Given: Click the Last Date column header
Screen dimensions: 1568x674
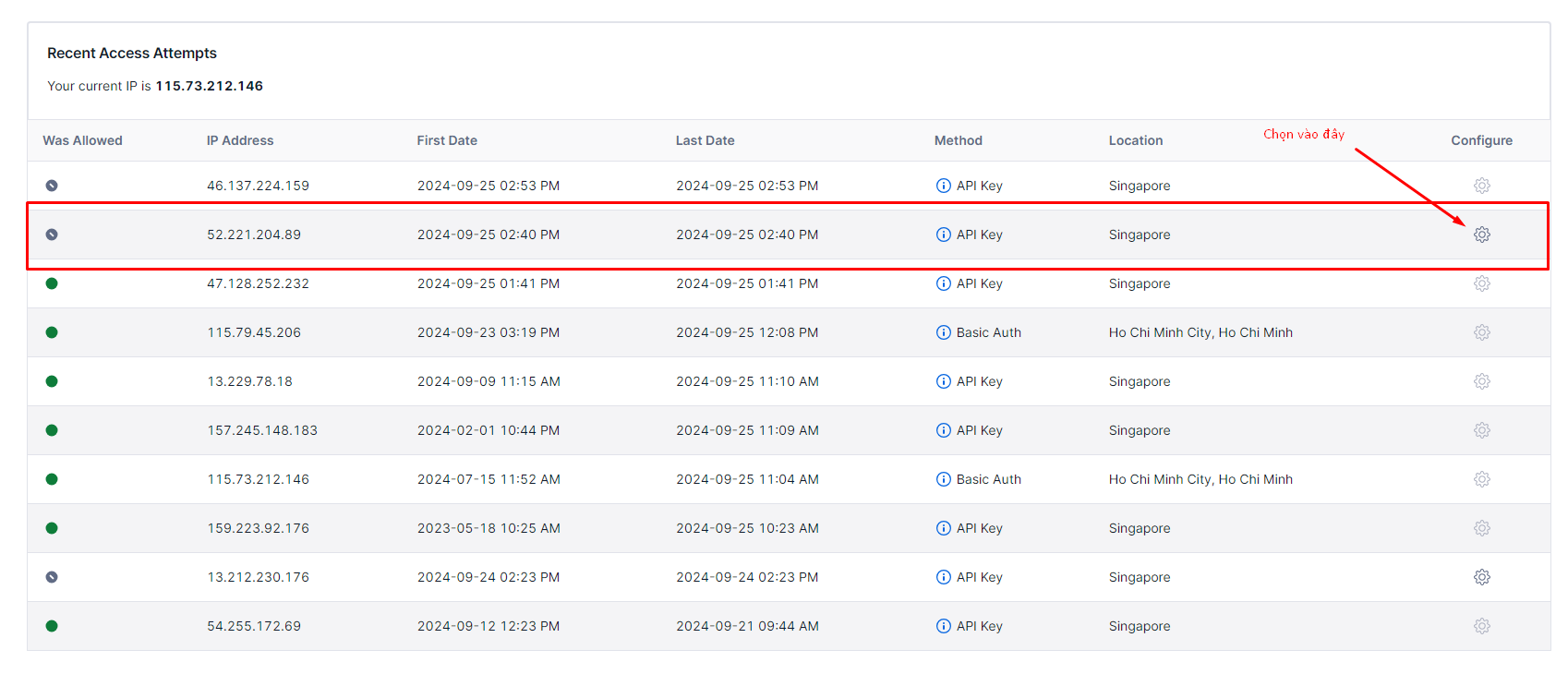Looking at the screenshot, I should point(705,140).
